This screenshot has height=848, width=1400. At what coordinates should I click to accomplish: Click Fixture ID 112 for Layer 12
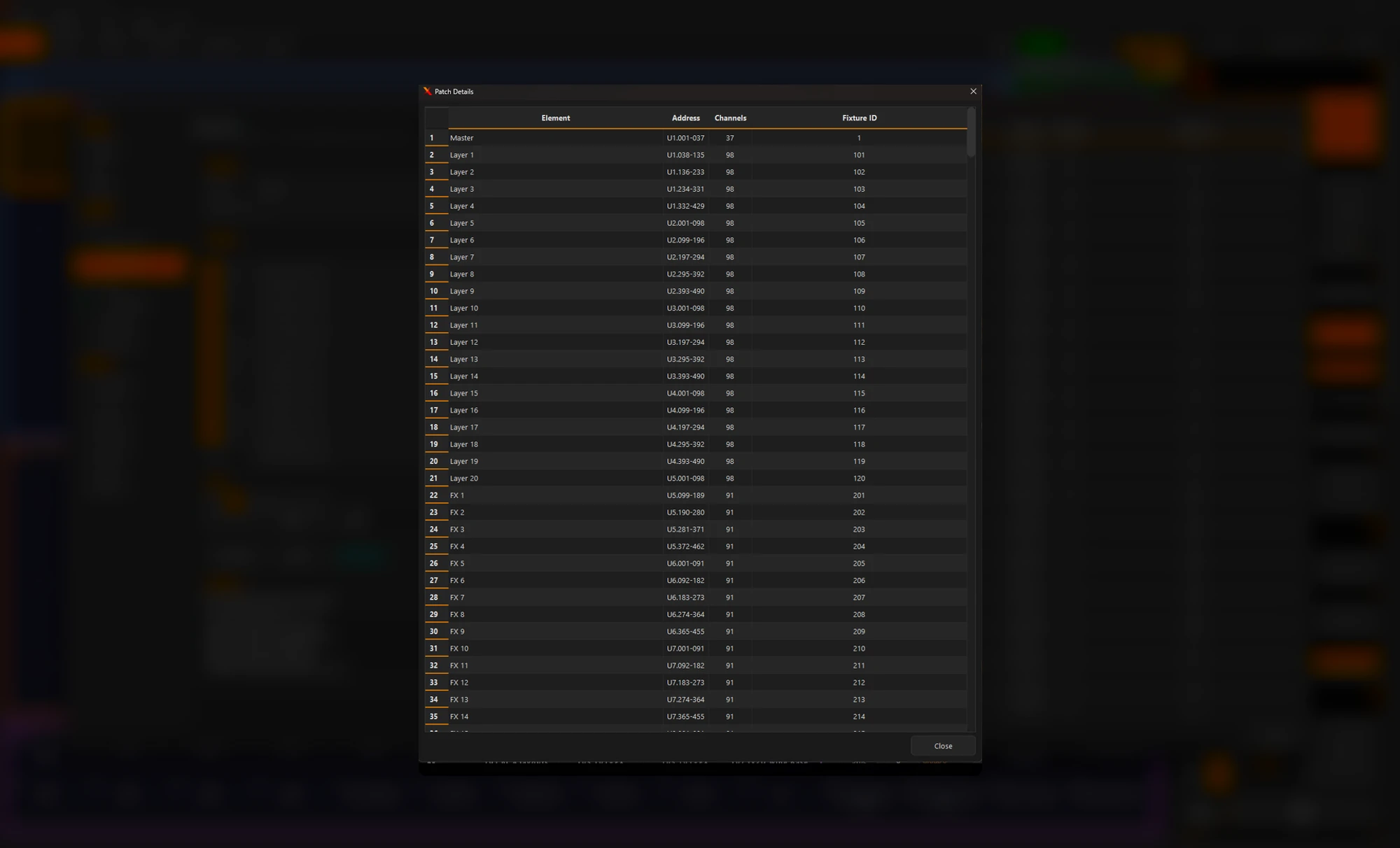click(x=859, y=342)
